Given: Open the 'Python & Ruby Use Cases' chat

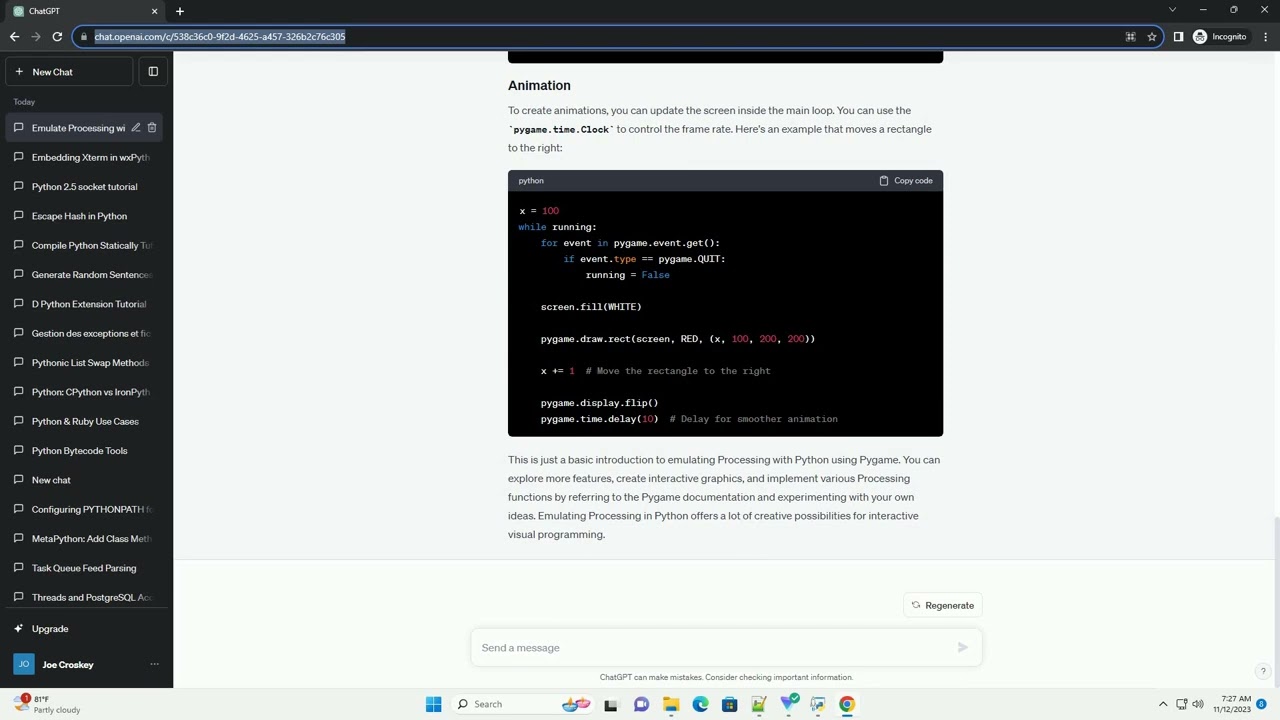Looking at the screenshot, I should click(86, 421).
